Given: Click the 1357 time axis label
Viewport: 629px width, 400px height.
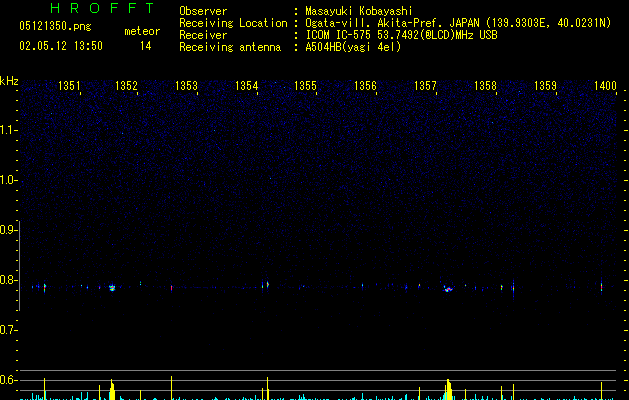Looking at the screenshot, I should 425,86.
